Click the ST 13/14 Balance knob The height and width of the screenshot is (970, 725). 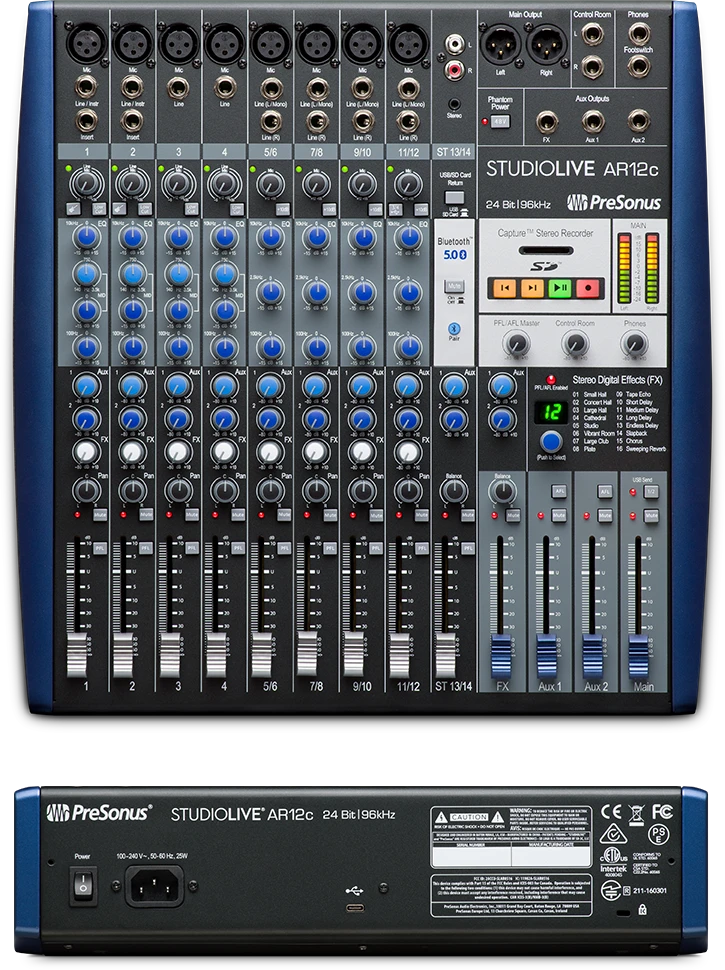click(453, 491)
